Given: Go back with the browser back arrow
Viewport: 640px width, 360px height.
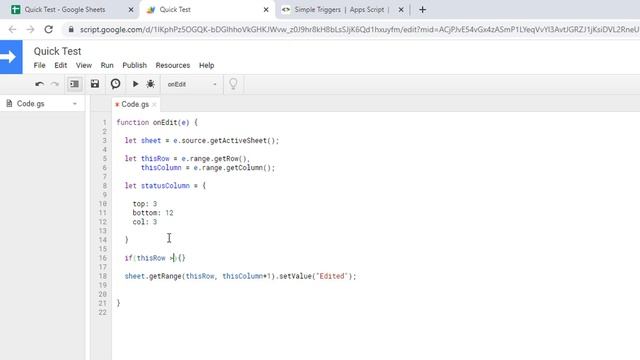Looking at the screenshot, I should coord(12,29).
